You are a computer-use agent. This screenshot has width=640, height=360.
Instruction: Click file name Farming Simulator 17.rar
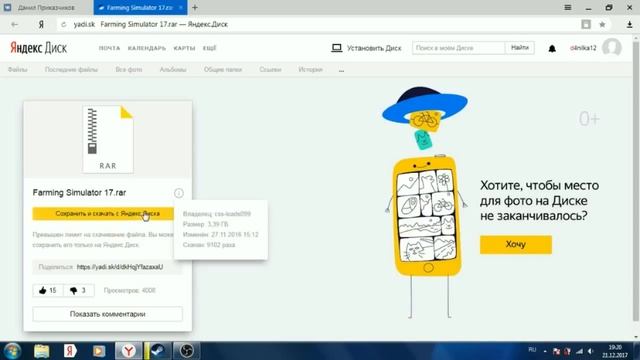[79, 193]
